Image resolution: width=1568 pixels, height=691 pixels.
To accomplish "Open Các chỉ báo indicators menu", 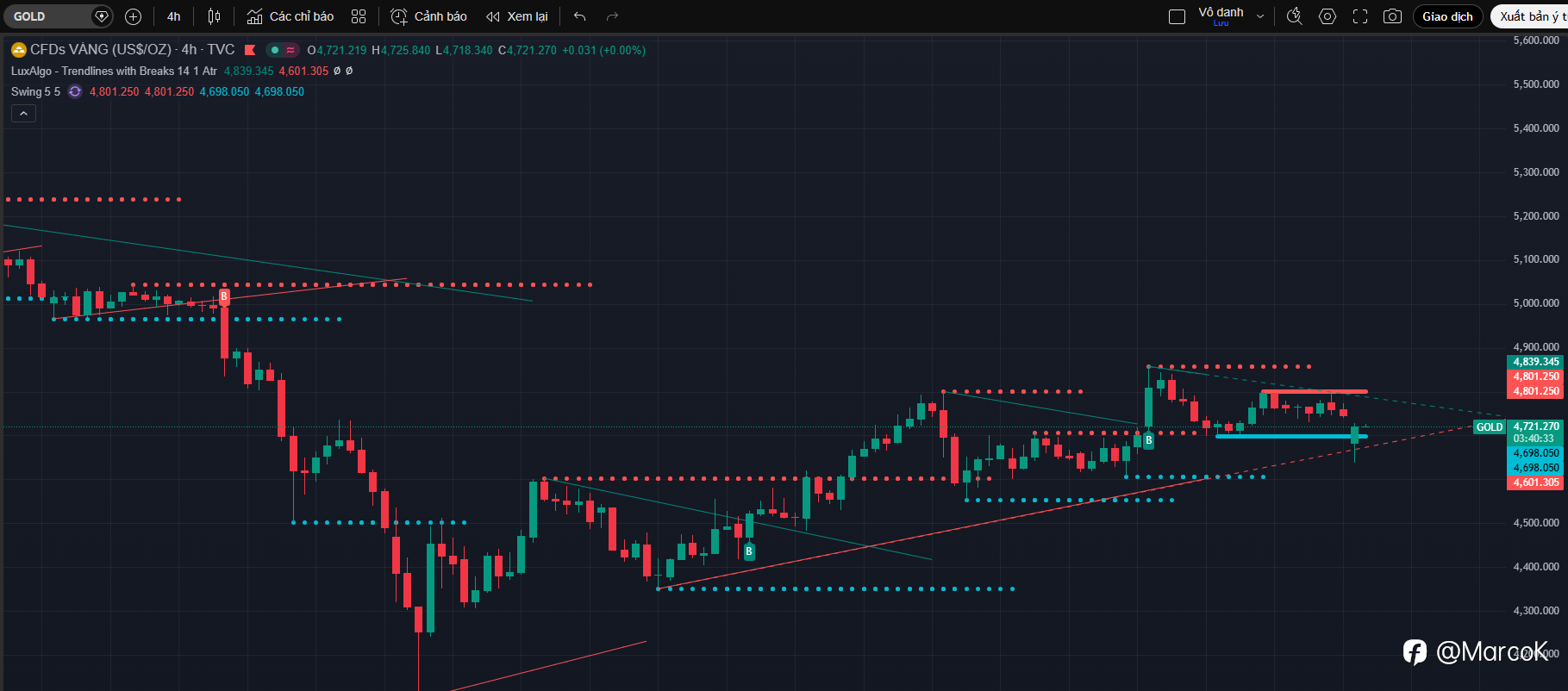I will [x=290, y=16].
